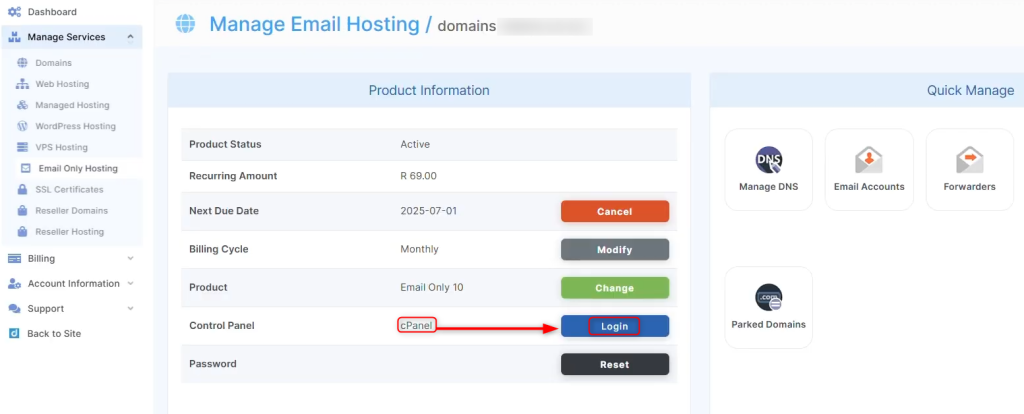Click the Reseller Domains bag icon
Screen dimensions: 1024x414
tap(22, 210)
